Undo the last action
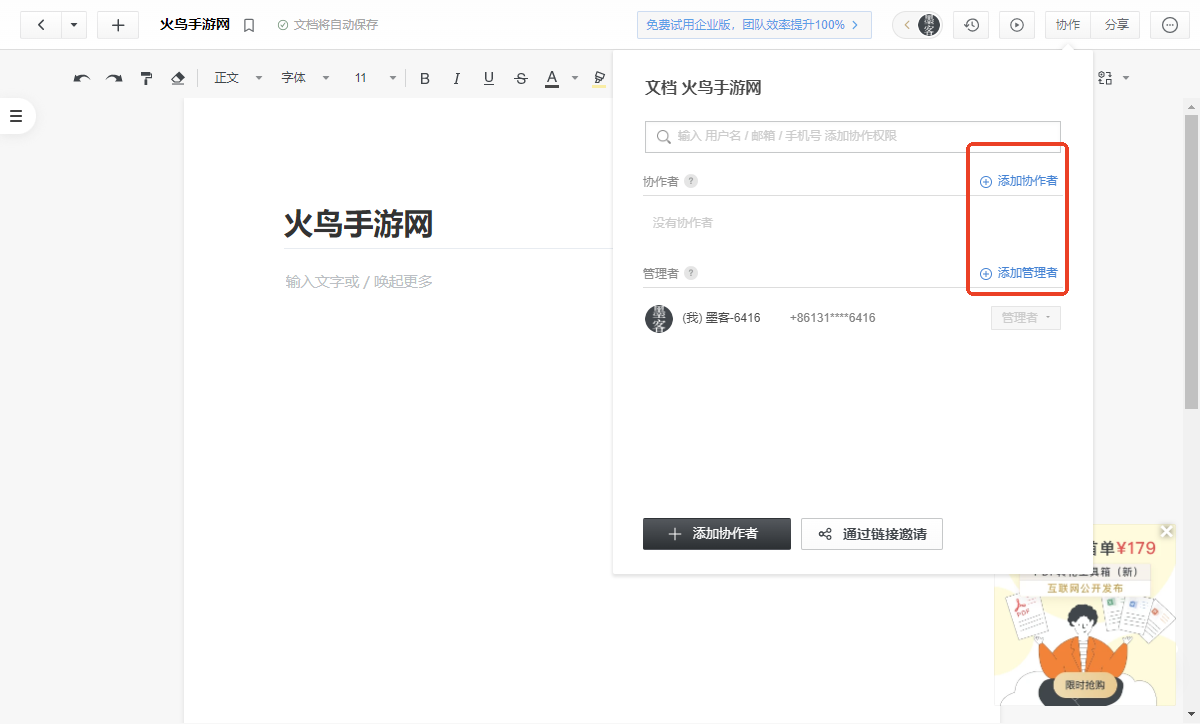This screenshot has width=1200, height=724. [x=82, y=78]
